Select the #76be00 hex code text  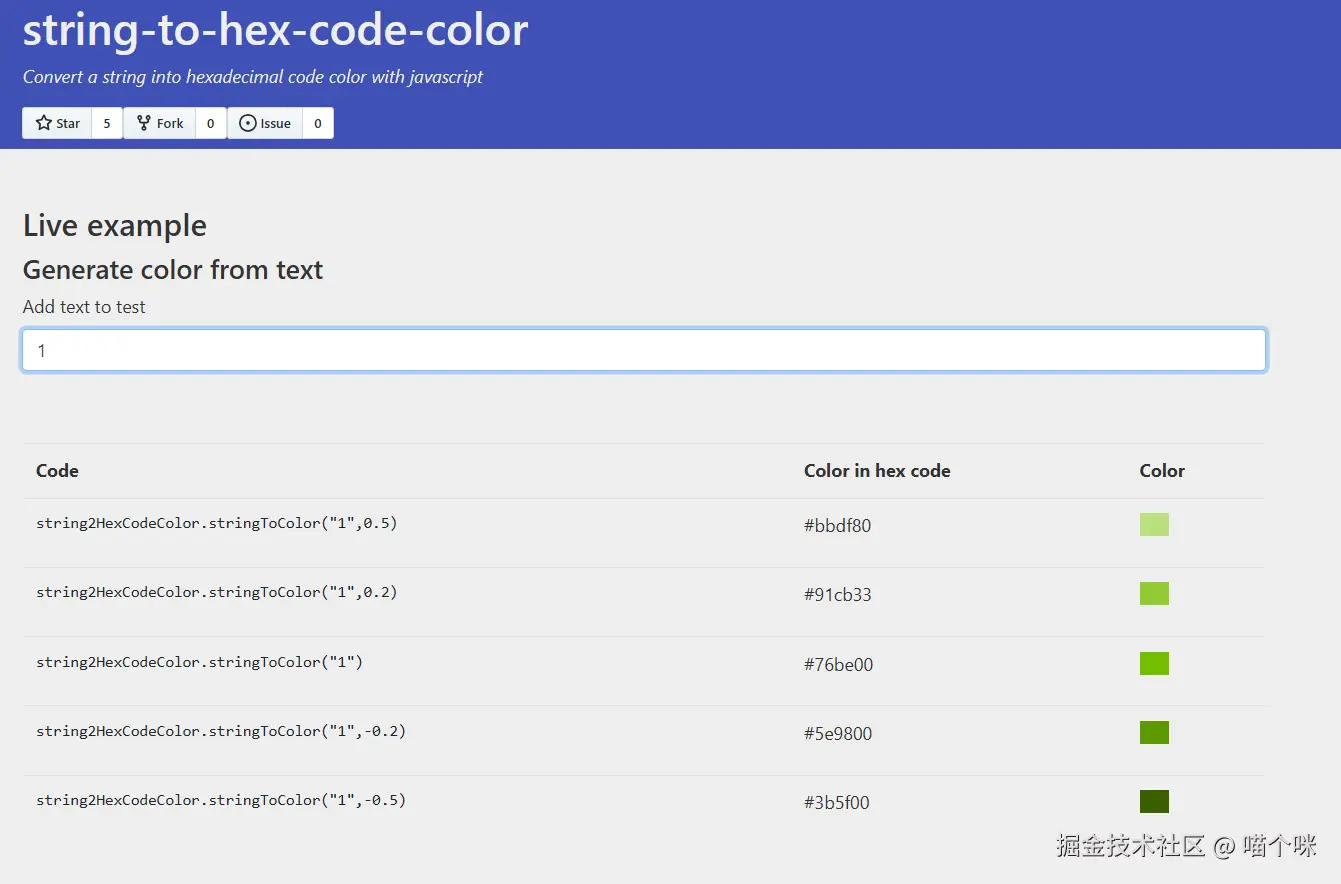coord(838,665)
